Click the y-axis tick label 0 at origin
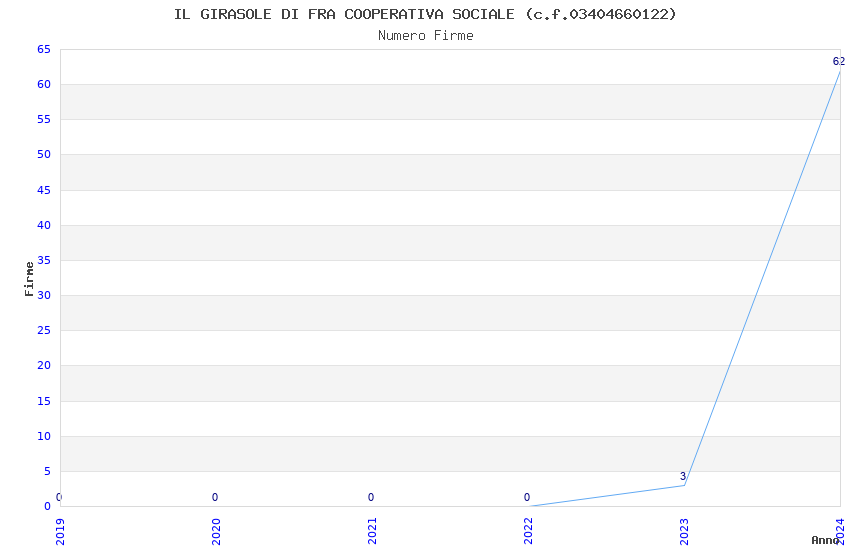Screen dimensions: 850x550 47,507
